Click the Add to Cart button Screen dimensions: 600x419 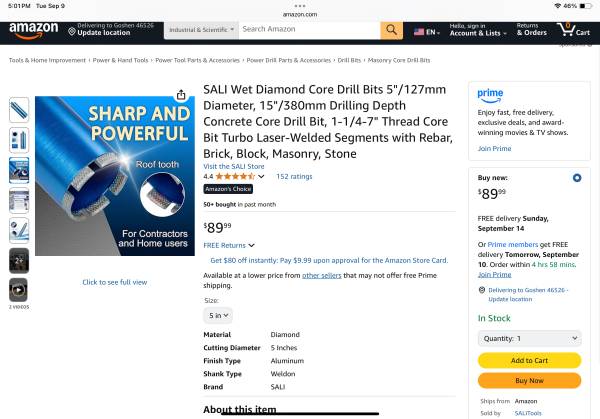point(530,360)
